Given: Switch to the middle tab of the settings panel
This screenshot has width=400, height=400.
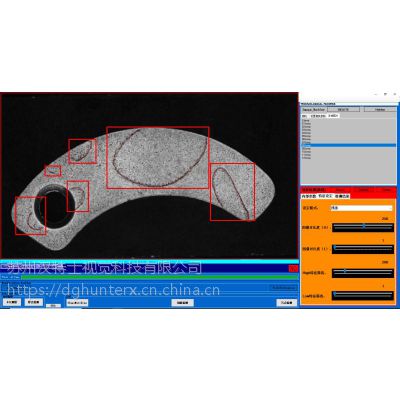Looking at the screenshot, I should [325, 196].
